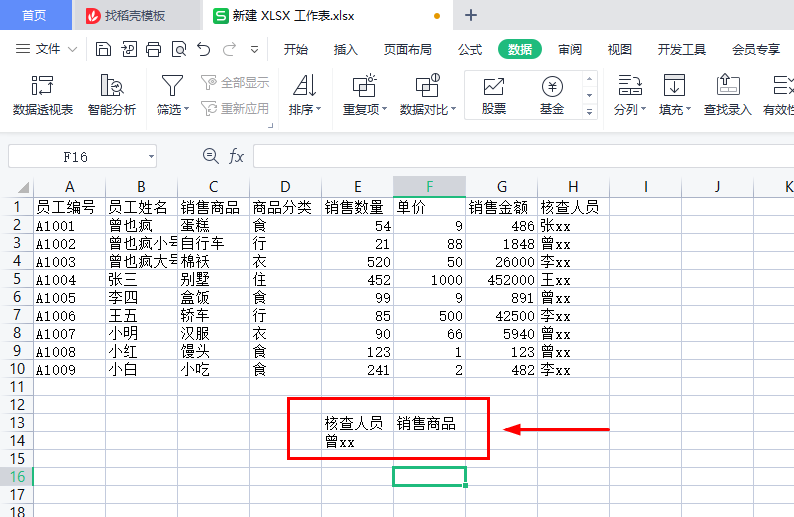Click the 分列 text-to-columns icon
The height and width of the screenshot is (517, 794).
[630, 86]
